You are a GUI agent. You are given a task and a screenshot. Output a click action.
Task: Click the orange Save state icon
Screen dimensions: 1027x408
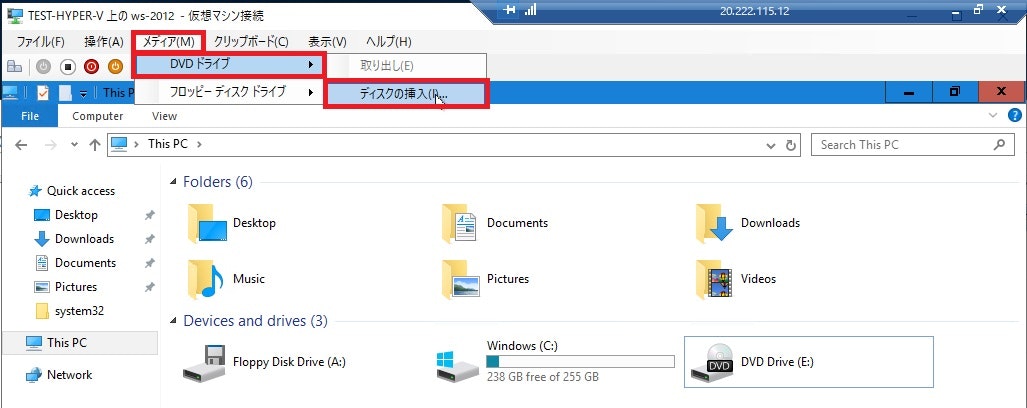point(115,66)
